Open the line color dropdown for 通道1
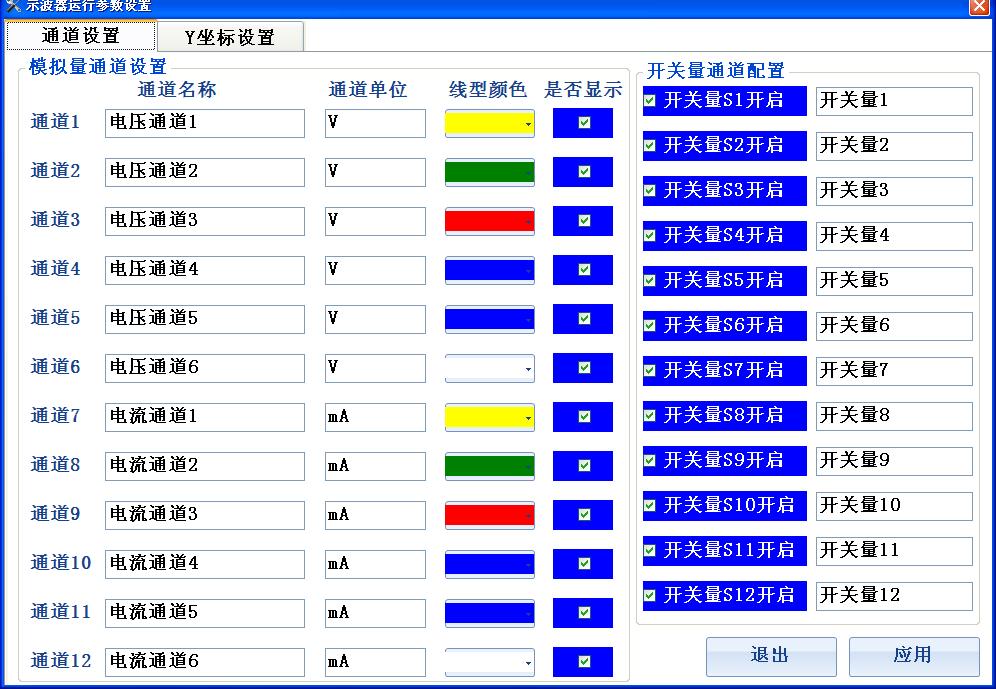The height and width of the screenshot is (689, 996). [x=527, y=122]
